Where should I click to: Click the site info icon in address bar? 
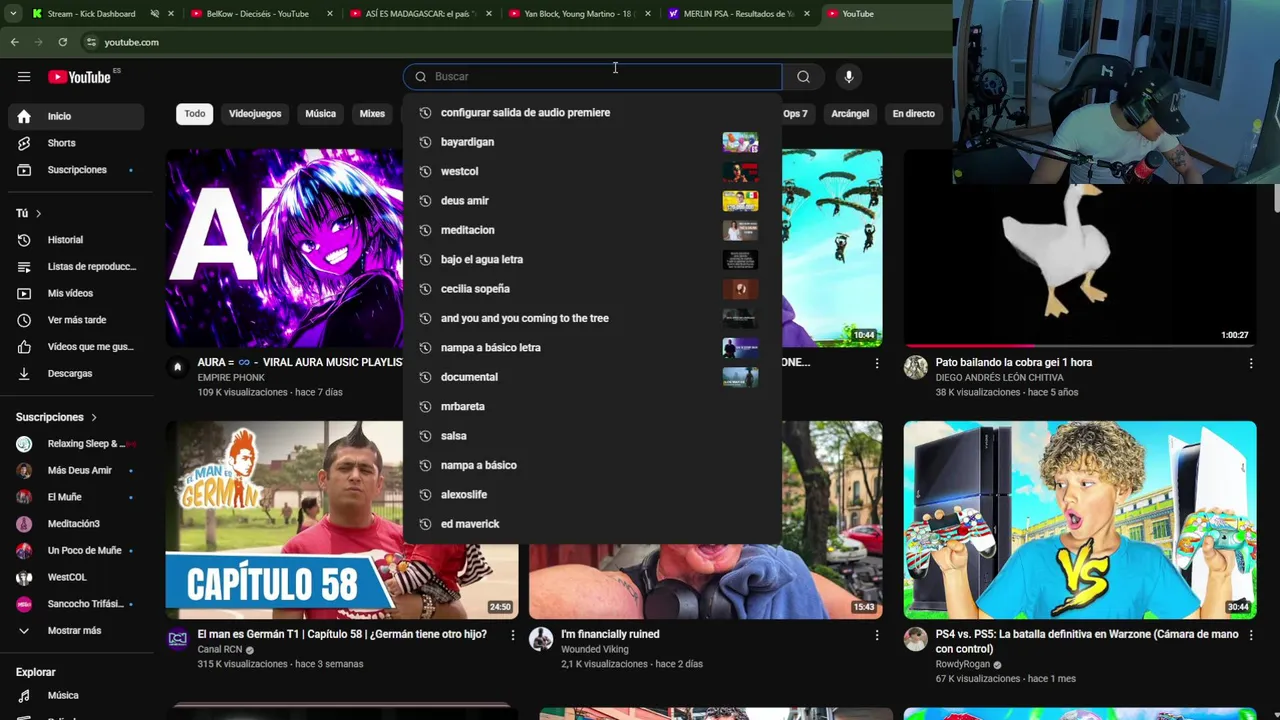coord(91,42)
